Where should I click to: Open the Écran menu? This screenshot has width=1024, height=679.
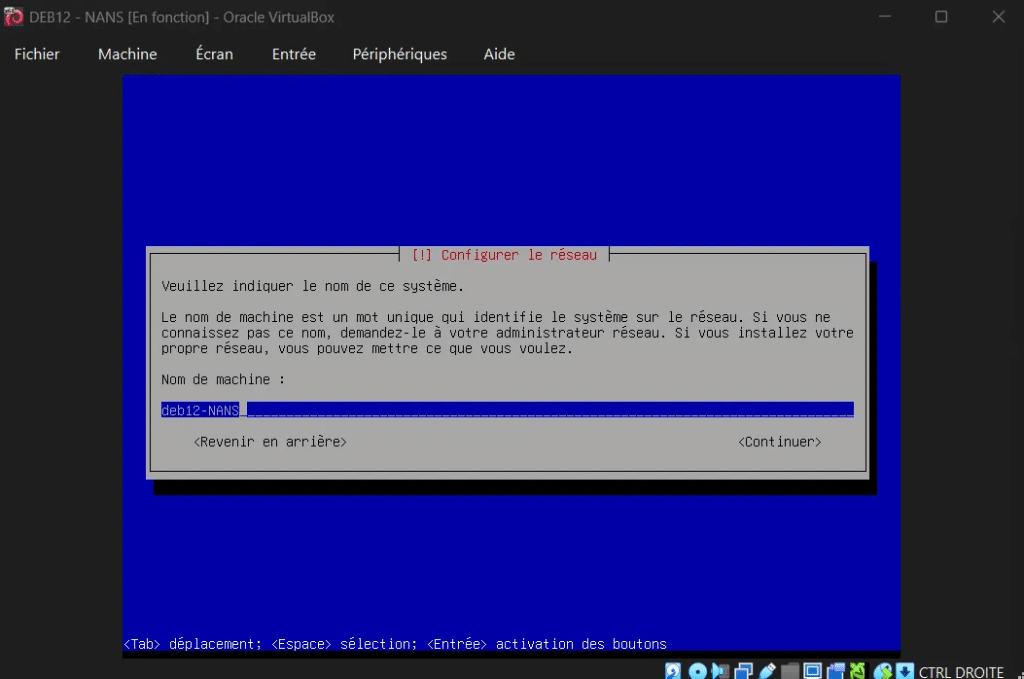point(214,54)
